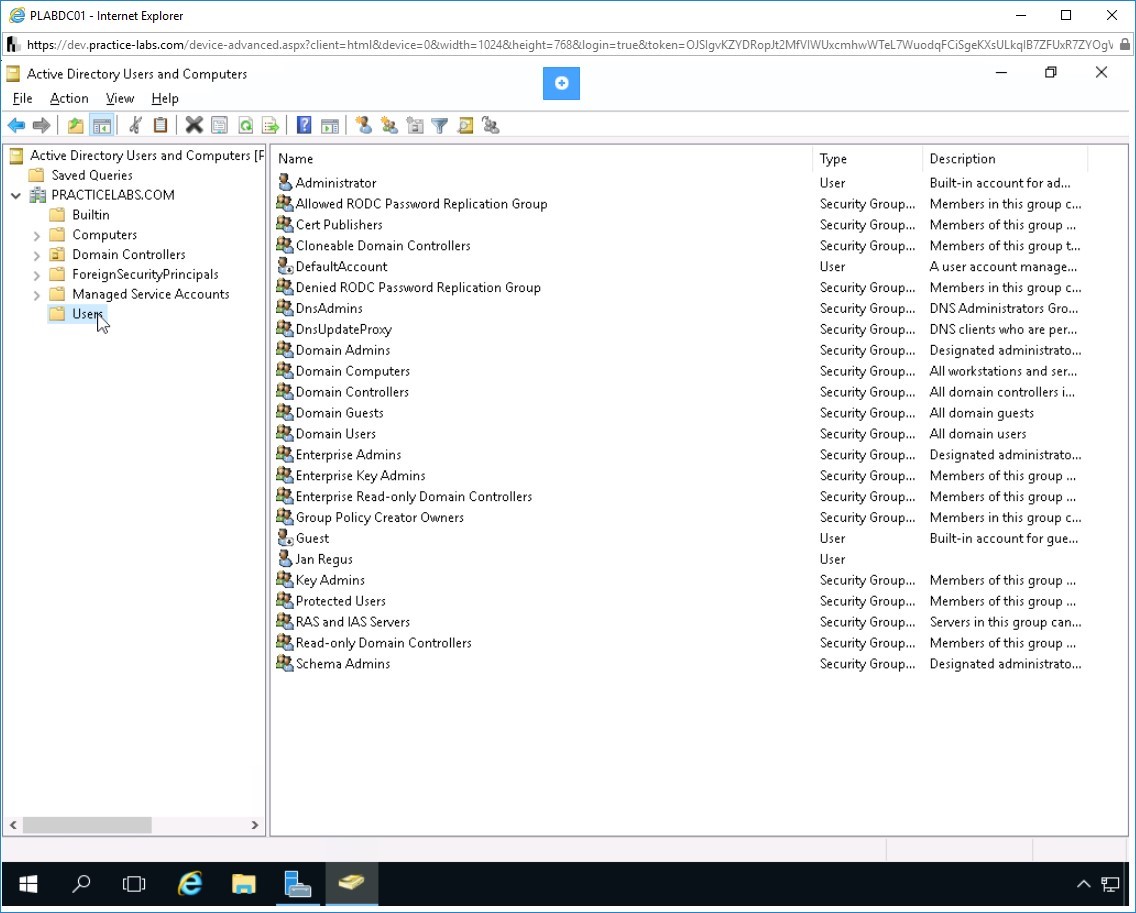Toggle the show/hide action pane icon
Screen dimensions: 1136x913
[x=330, y=125]
